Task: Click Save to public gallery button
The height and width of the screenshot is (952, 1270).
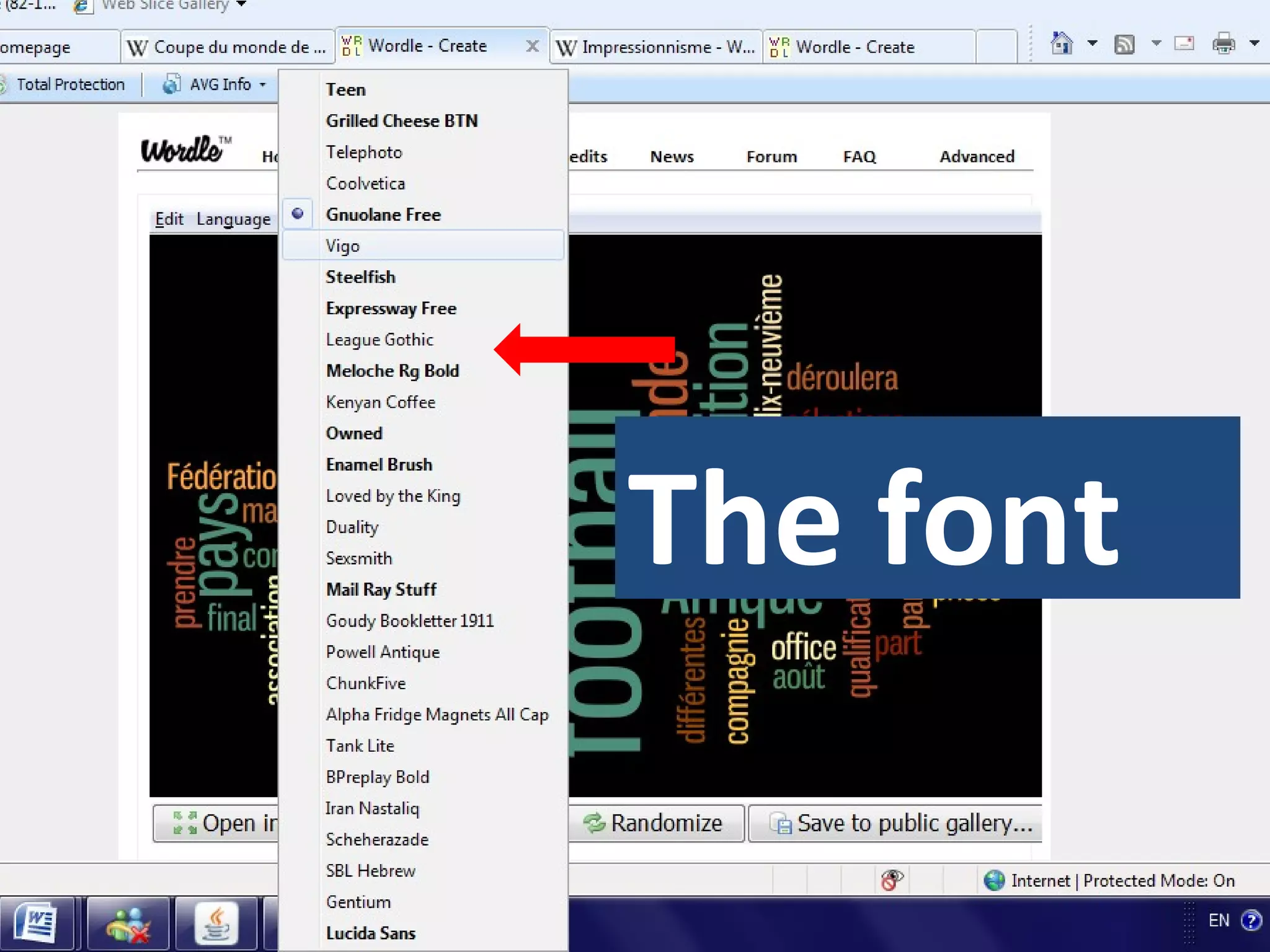Action: pyautogui.click(x=895, y=824)
